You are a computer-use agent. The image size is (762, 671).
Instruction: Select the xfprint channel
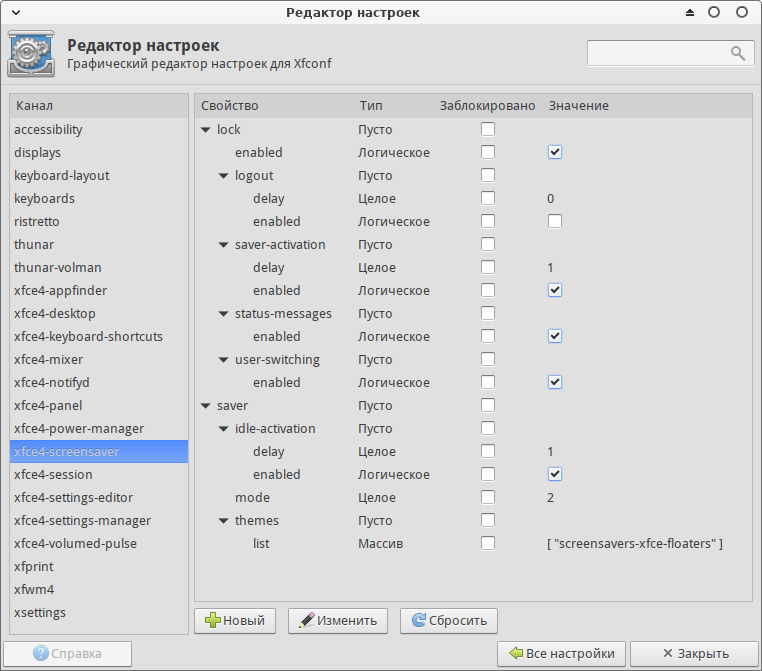click(x=99, y=567)
